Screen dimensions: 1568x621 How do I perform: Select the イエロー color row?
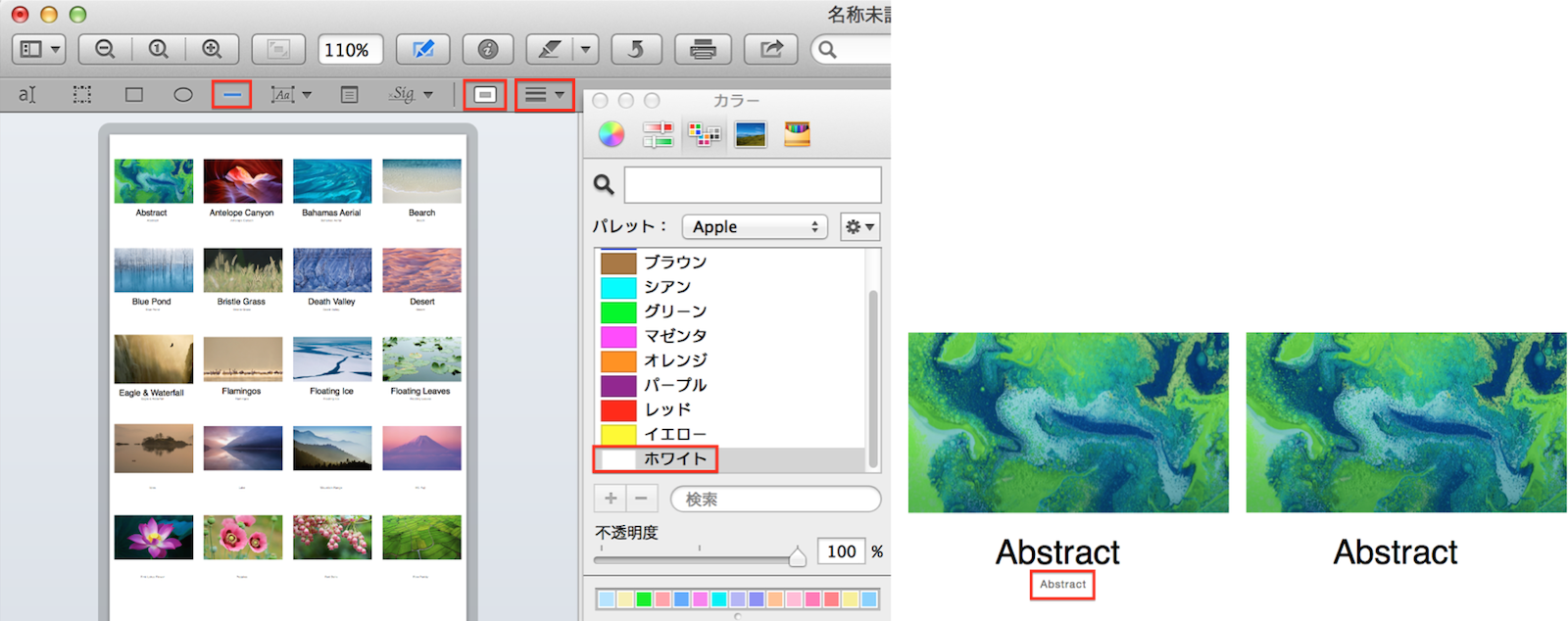click(729, 434)
